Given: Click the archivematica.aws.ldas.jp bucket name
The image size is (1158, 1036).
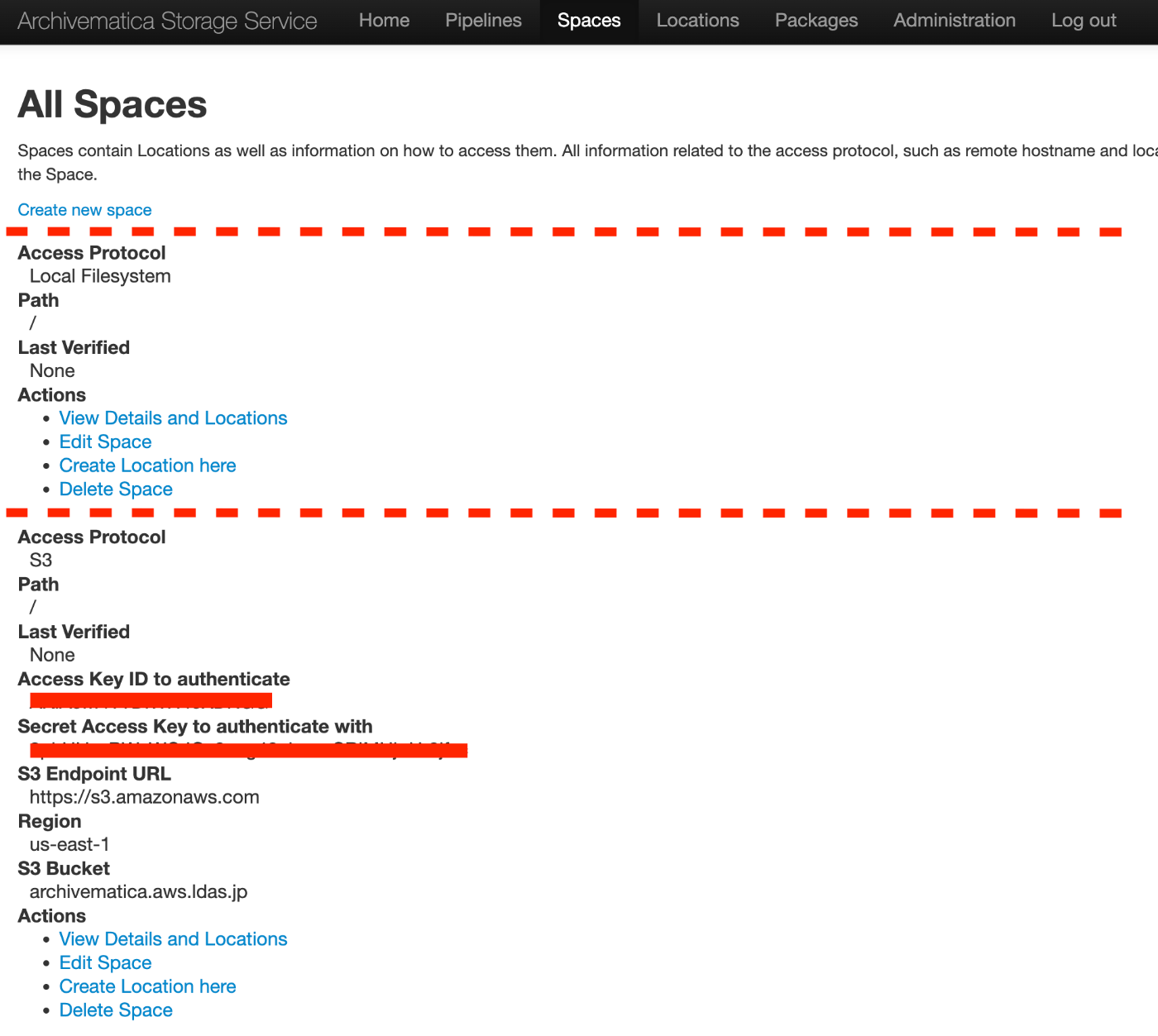Looking at the screenshot, I should tap(138, 892).
